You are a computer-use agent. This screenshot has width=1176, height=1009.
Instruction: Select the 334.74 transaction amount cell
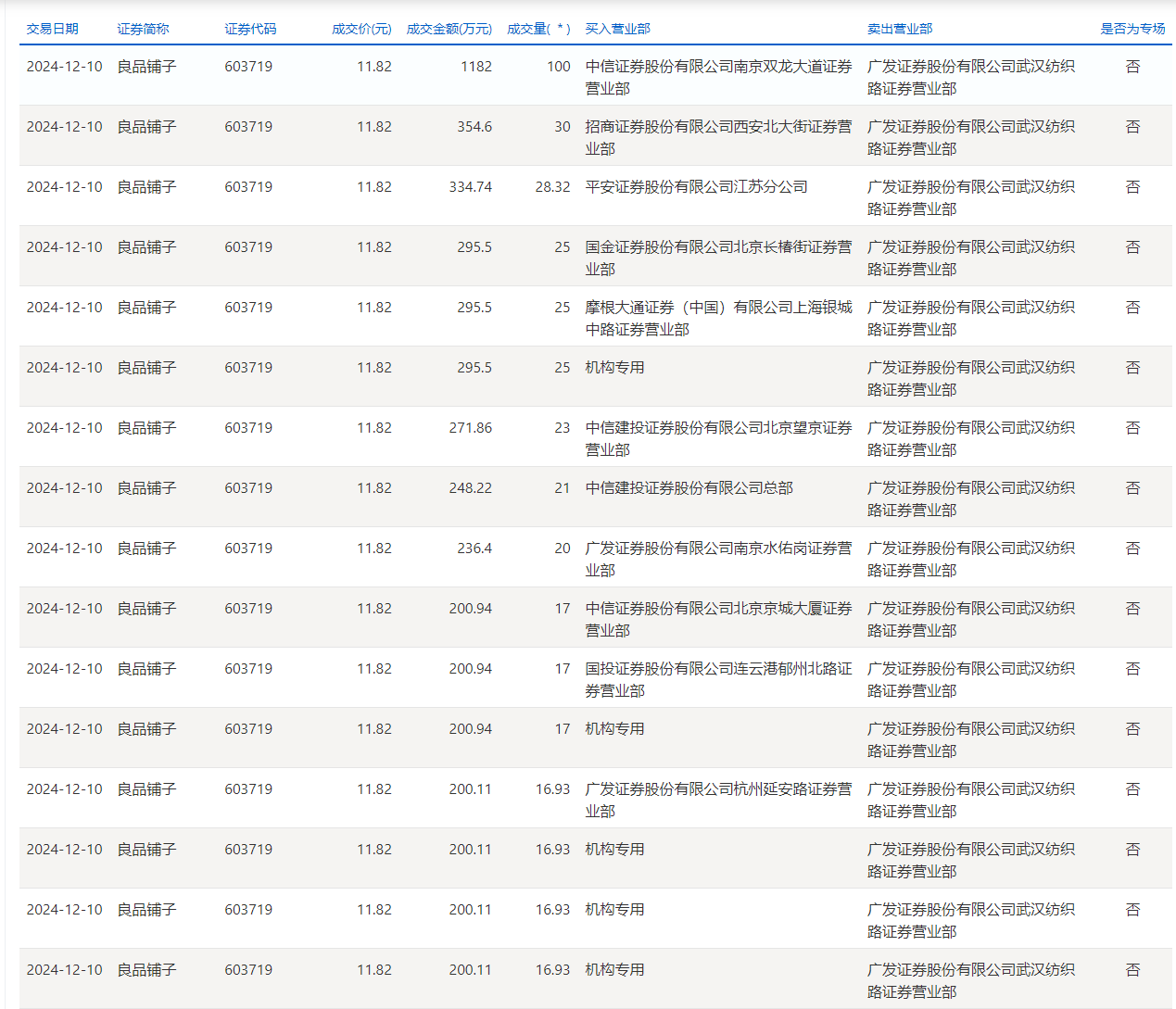[x=471, y=187]
